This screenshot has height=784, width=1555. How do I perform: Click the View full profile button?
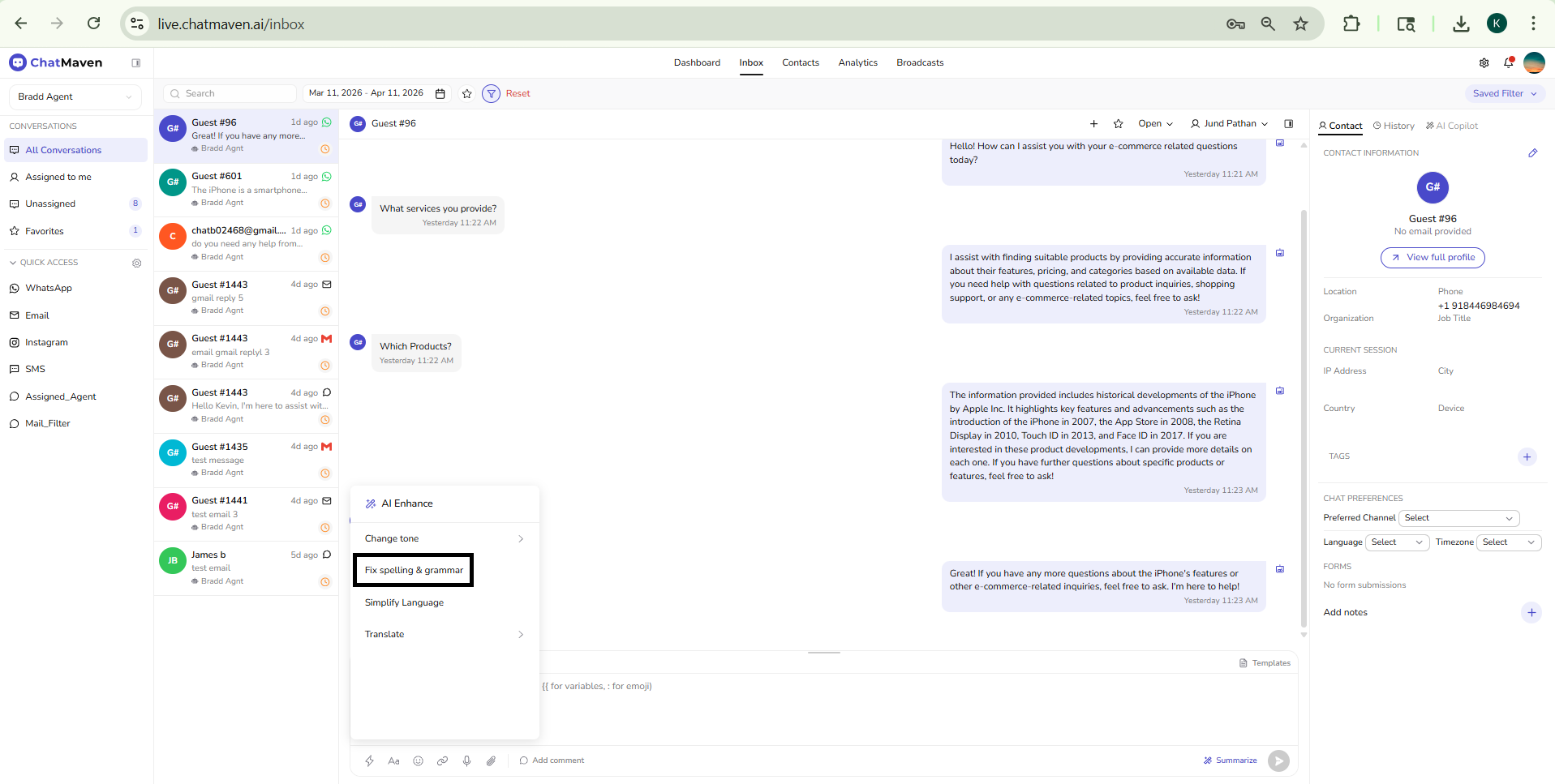click(x=1432, y=257)
